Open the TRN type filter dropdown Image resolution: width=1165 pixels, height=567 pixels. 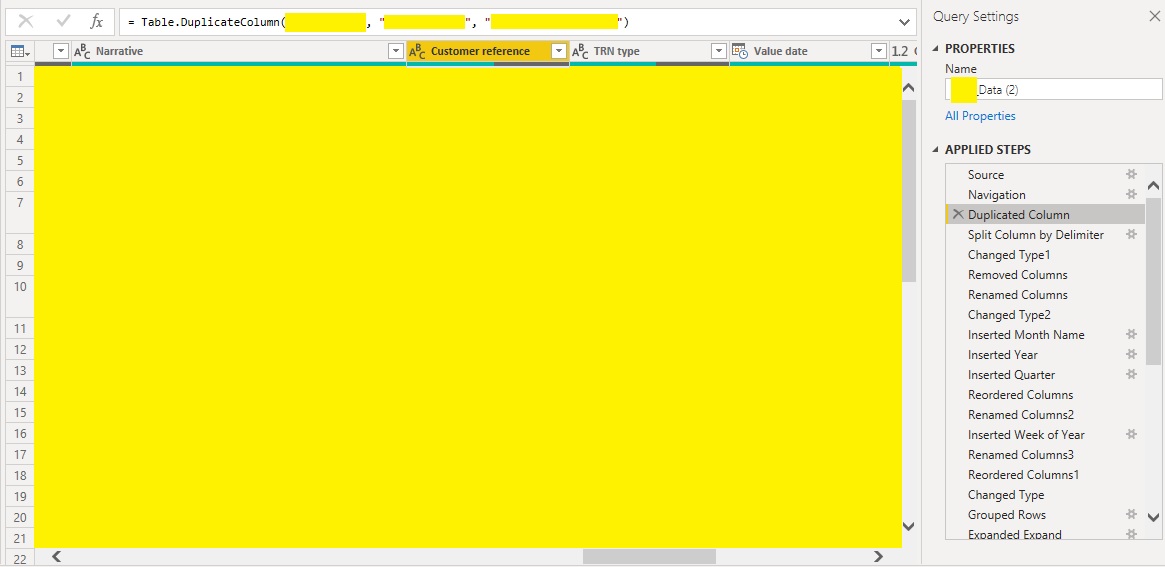click(718, 51)
